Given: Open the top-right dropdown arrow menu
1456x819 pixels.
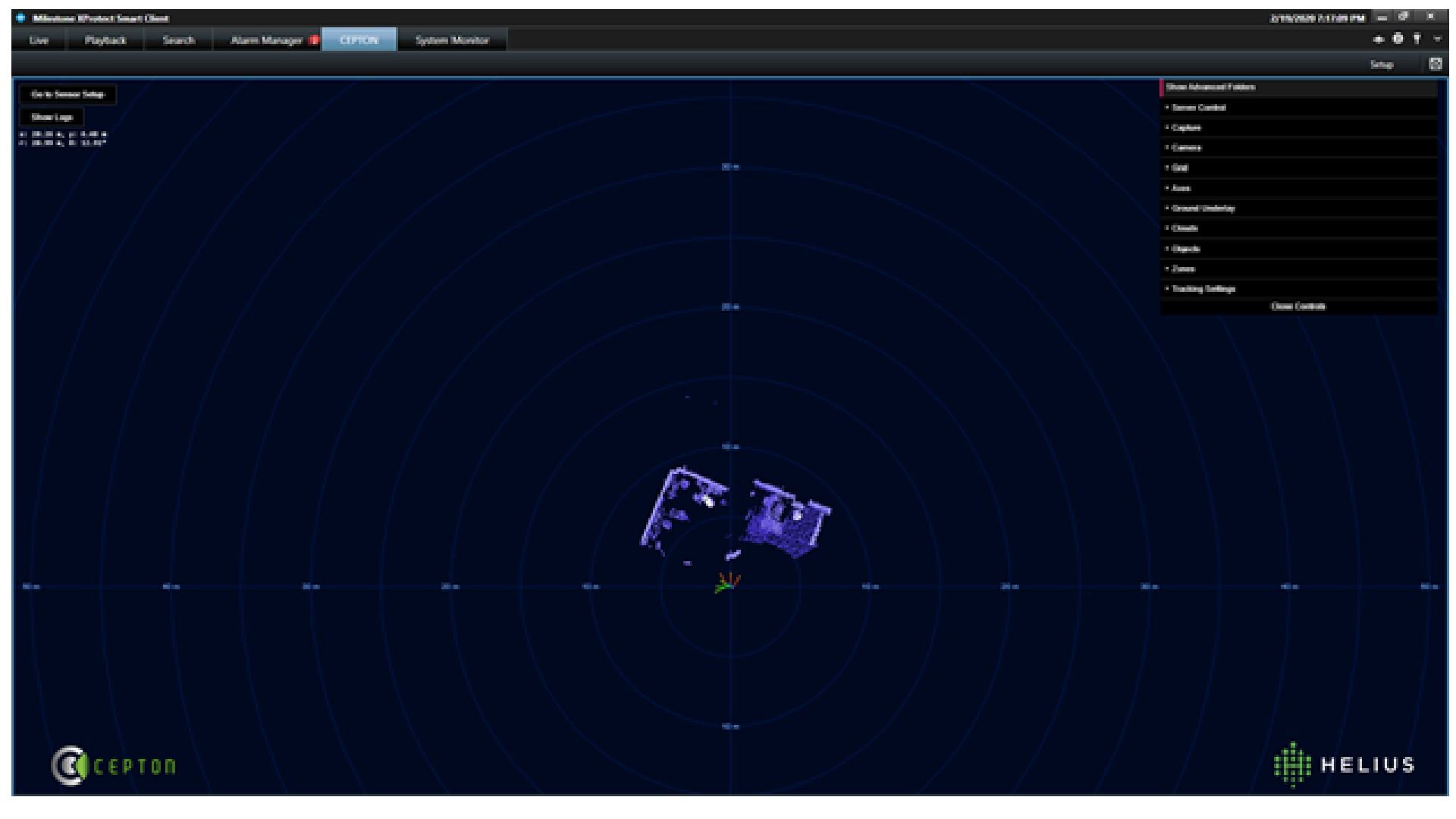Looking at the screenshot, I should [1436, 39].
